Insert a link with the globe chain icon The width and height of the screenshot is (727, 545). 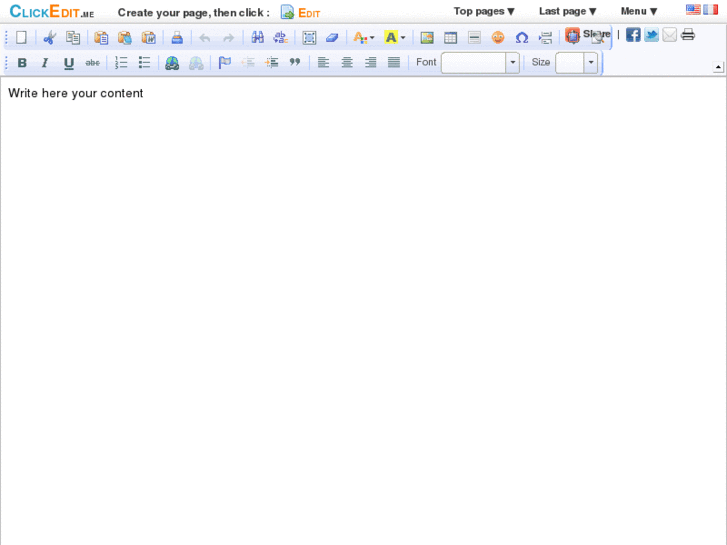tap(172, 63)
